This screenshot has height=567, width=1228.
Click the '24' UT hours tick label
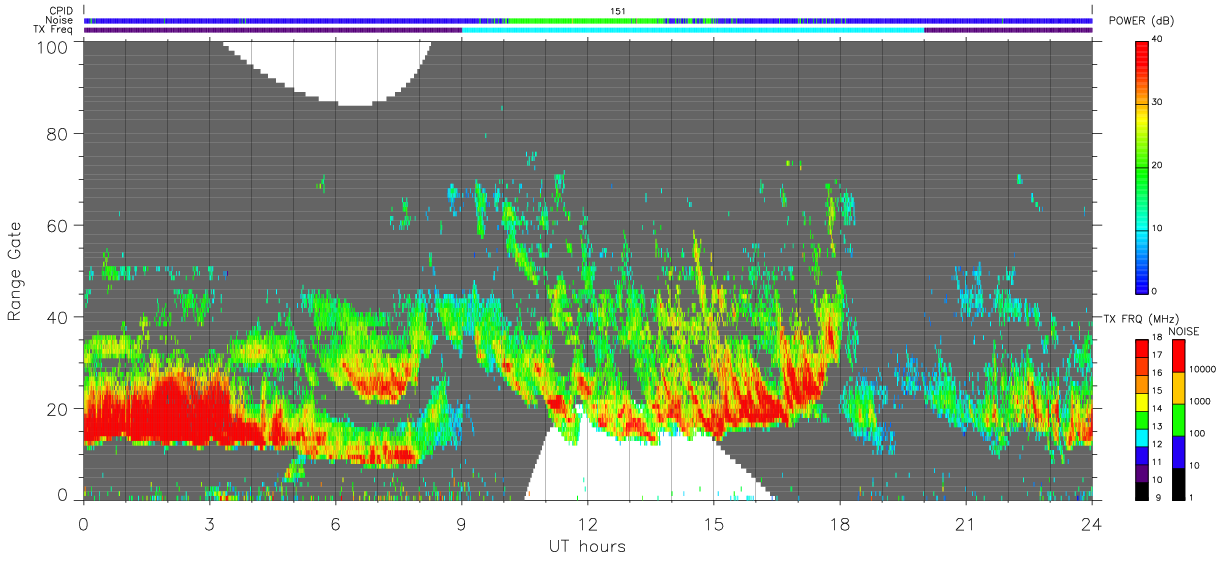1091,524
